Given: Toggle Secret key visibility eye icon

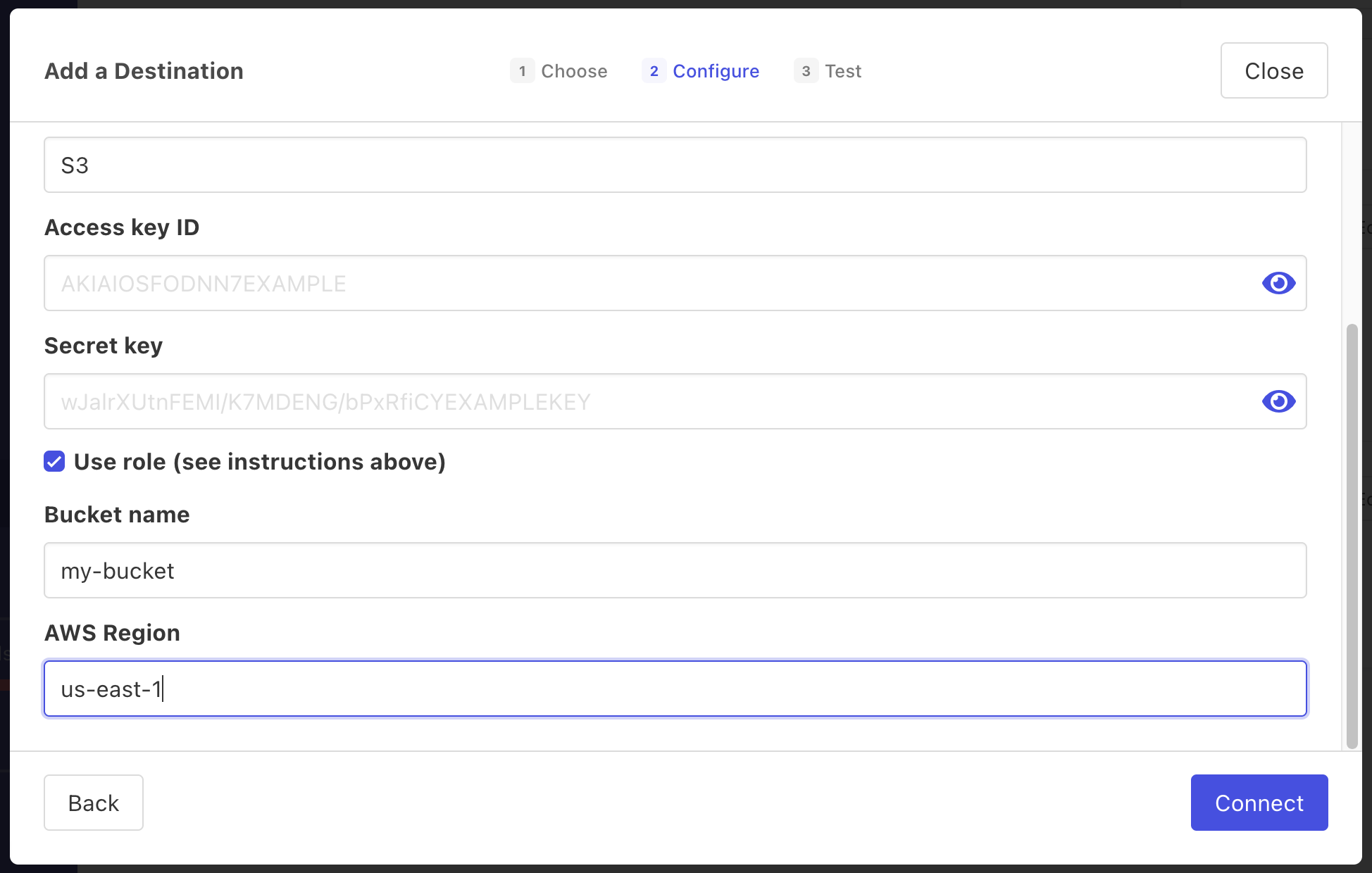Looking at the screenshot, I should [1278, 401].
